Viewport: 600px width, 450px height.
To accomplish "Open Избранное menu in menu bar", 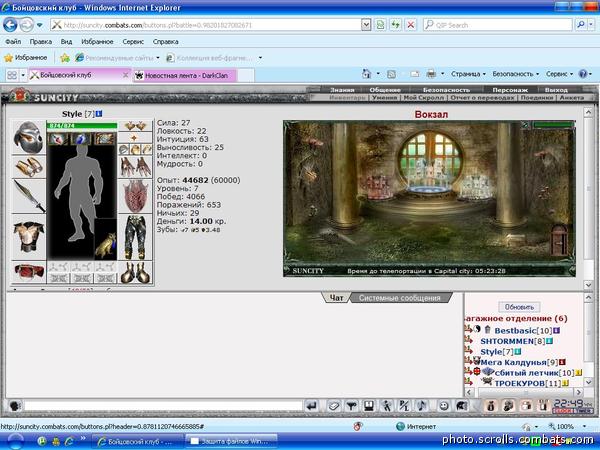I will click(x=97, y=41).
